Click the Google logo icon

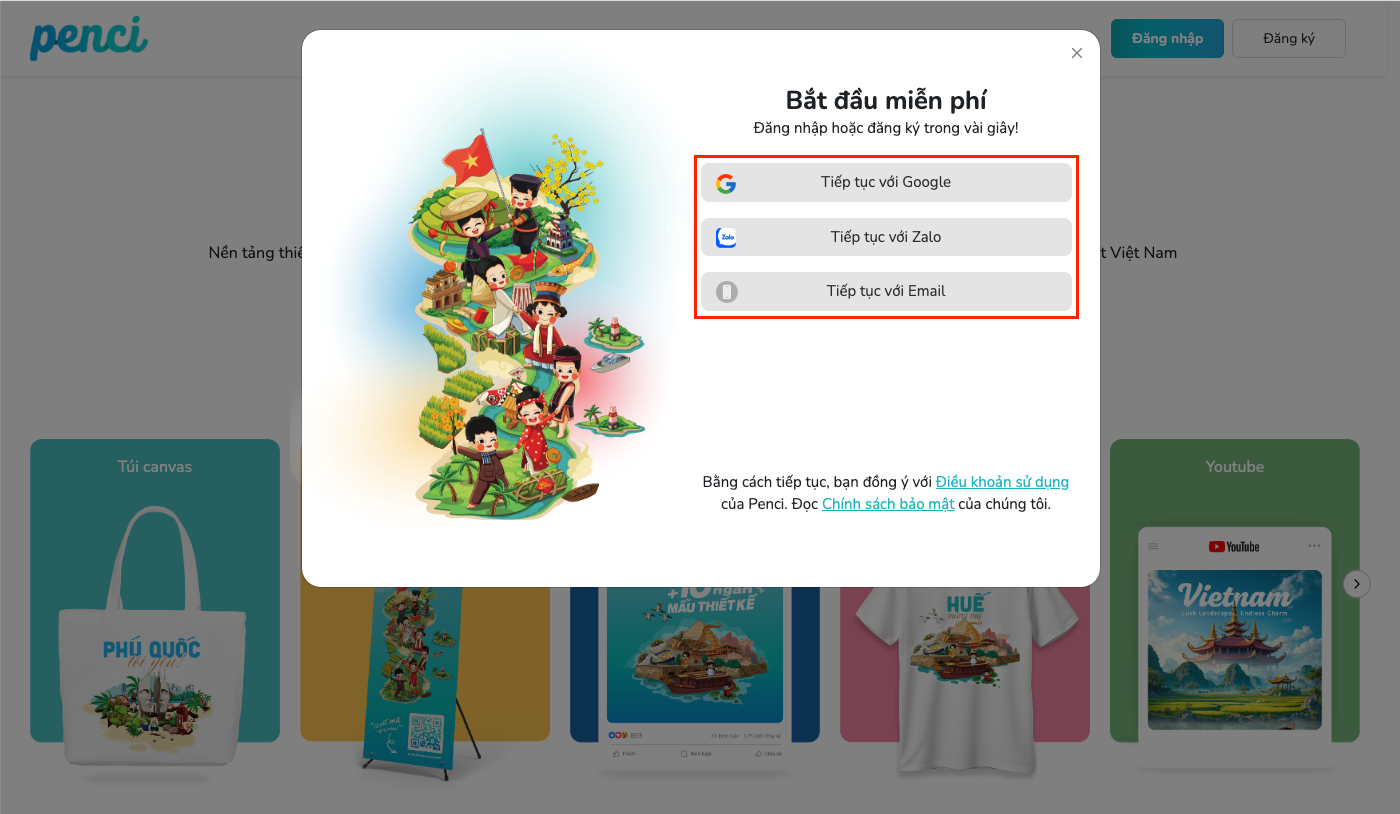(726, 183)
